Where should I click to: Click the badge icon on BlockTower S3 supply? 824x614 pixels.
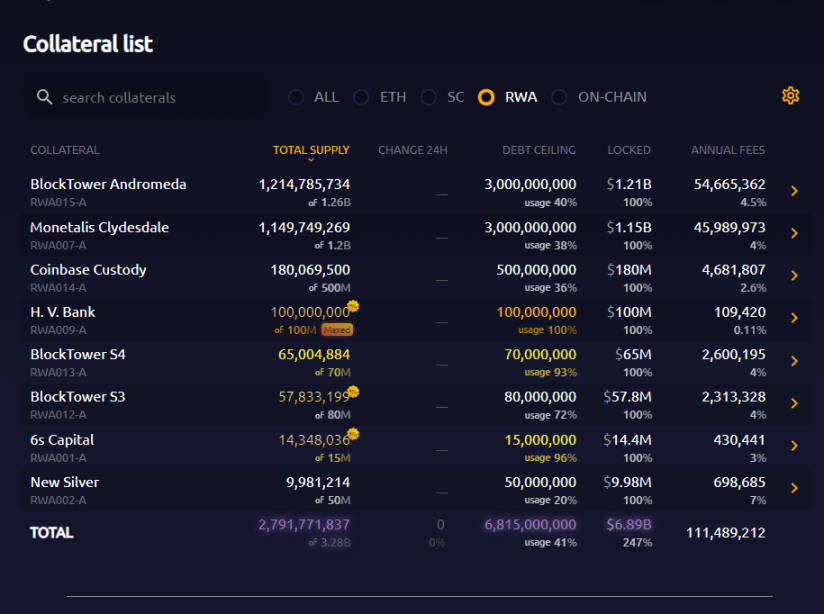(x=353, y=391)
